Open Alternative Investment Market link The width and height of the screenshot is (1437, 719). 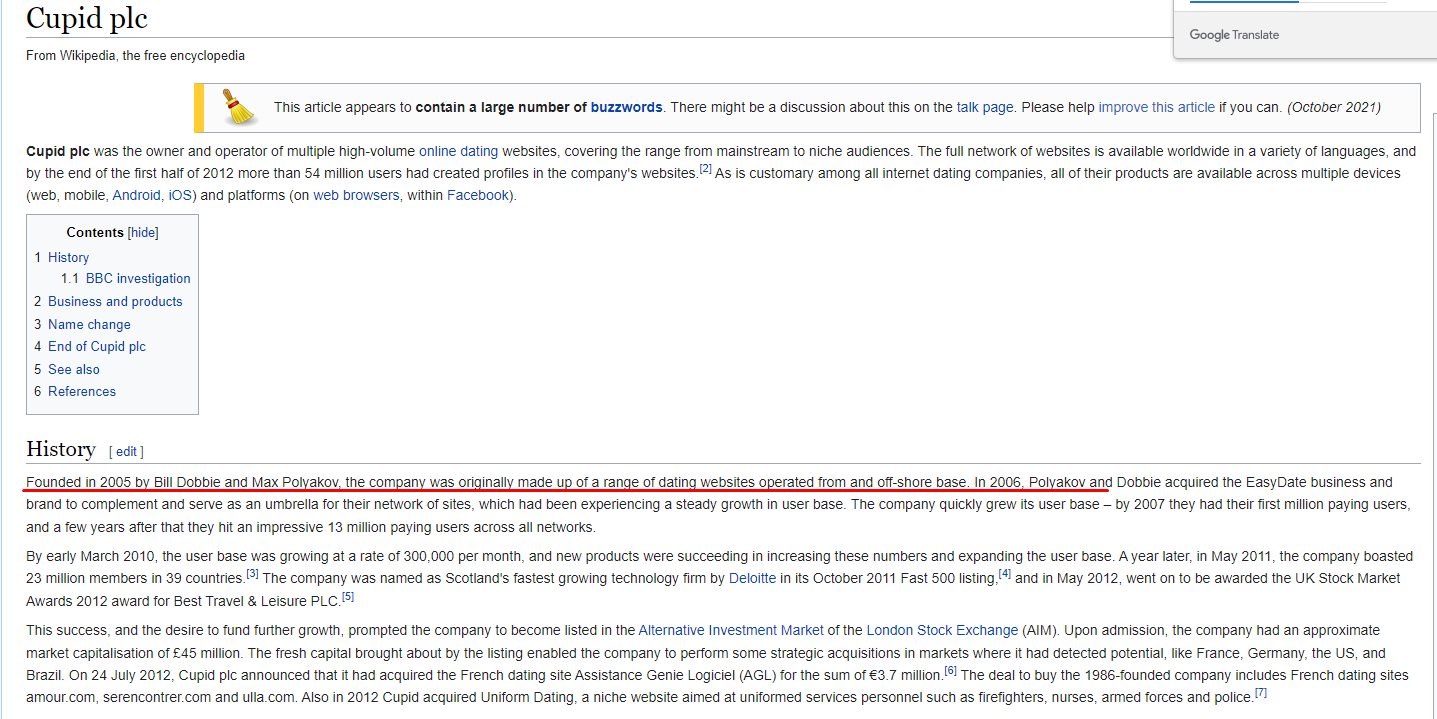click(x=731, y=630)
